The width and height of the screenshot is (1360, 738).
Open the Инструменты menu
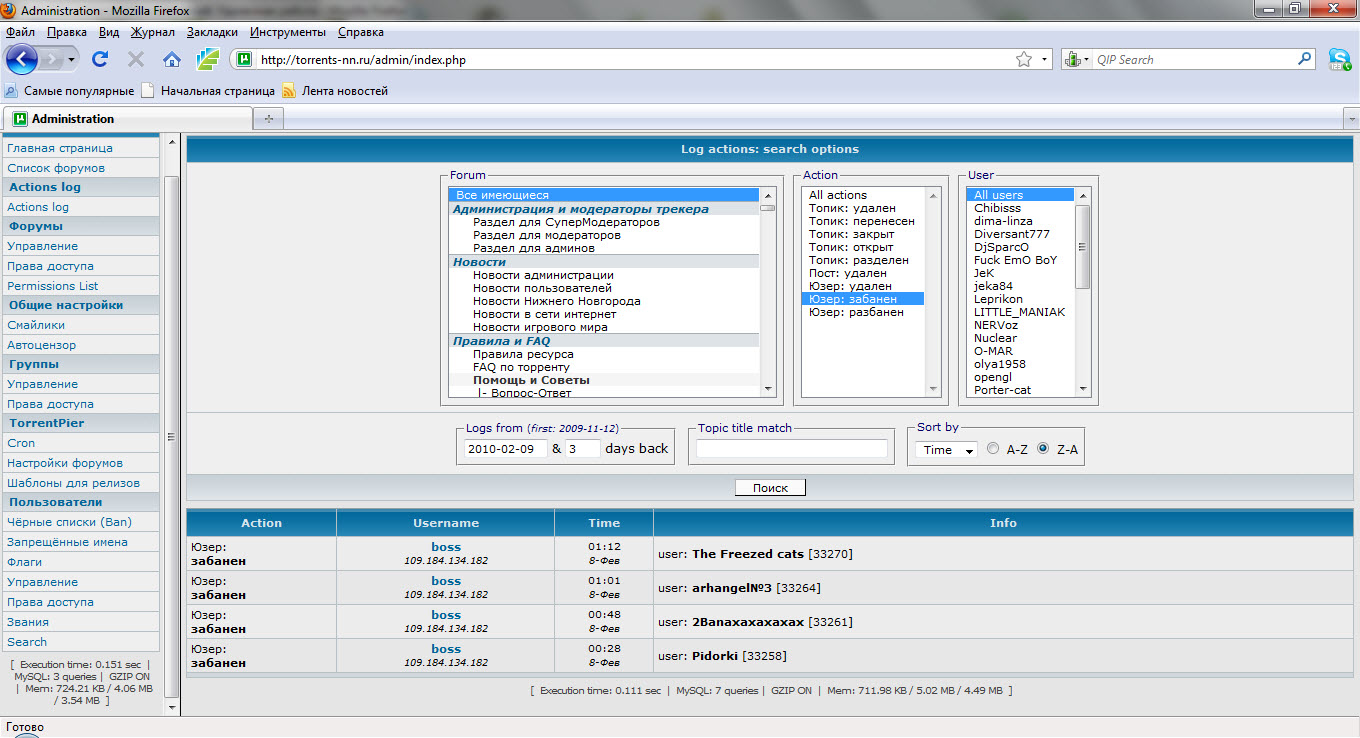[x=288, y=32]
